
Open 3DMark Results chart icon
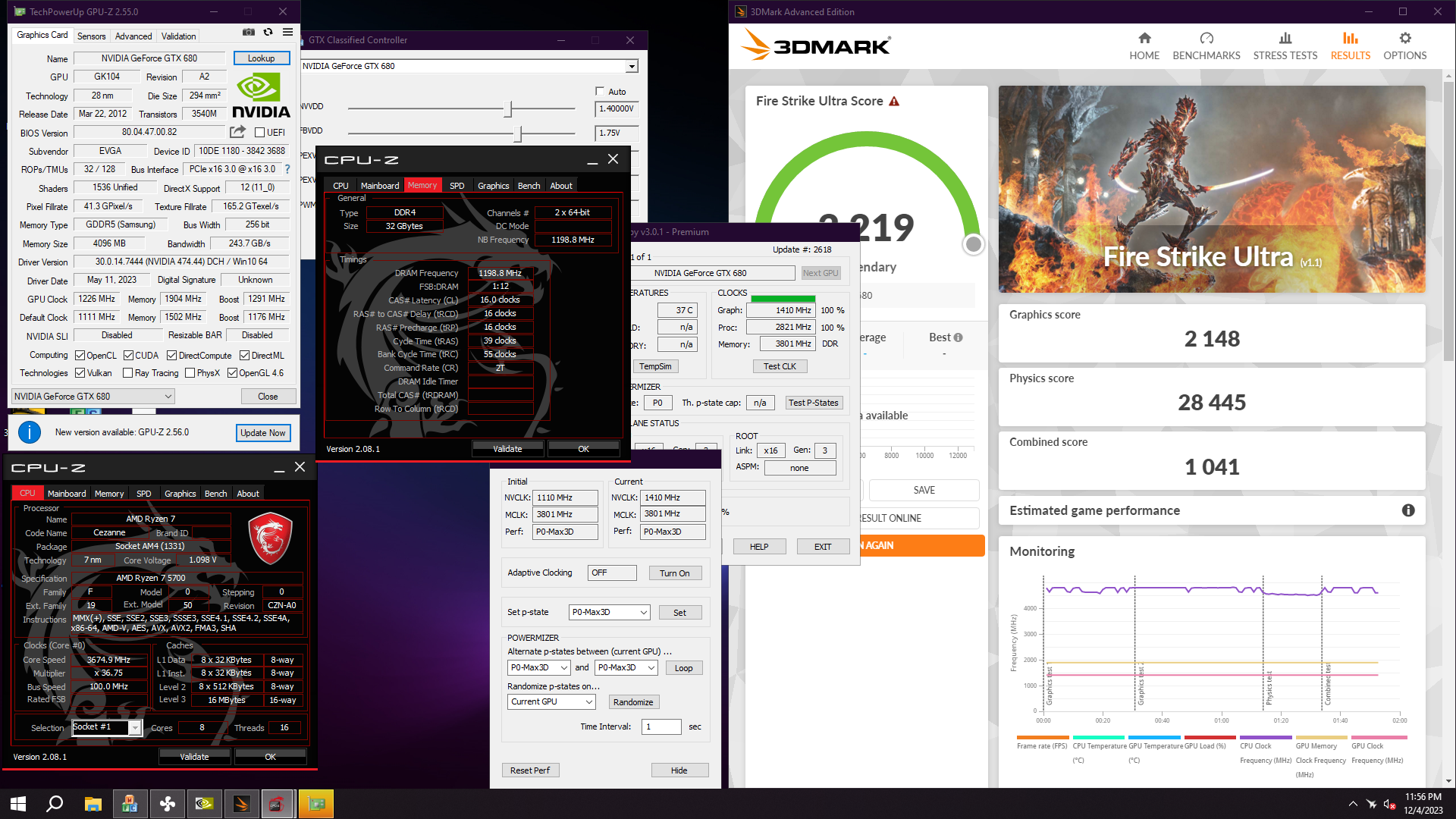click(1351, 38)
